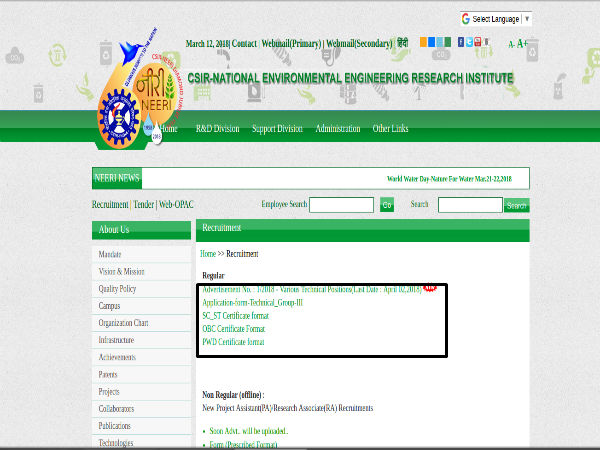Image resolution: width=600 pixels, height=450 pixels.
Task: Focus the site Search input field
Action: pyautogui.click(x=470, y=205)
